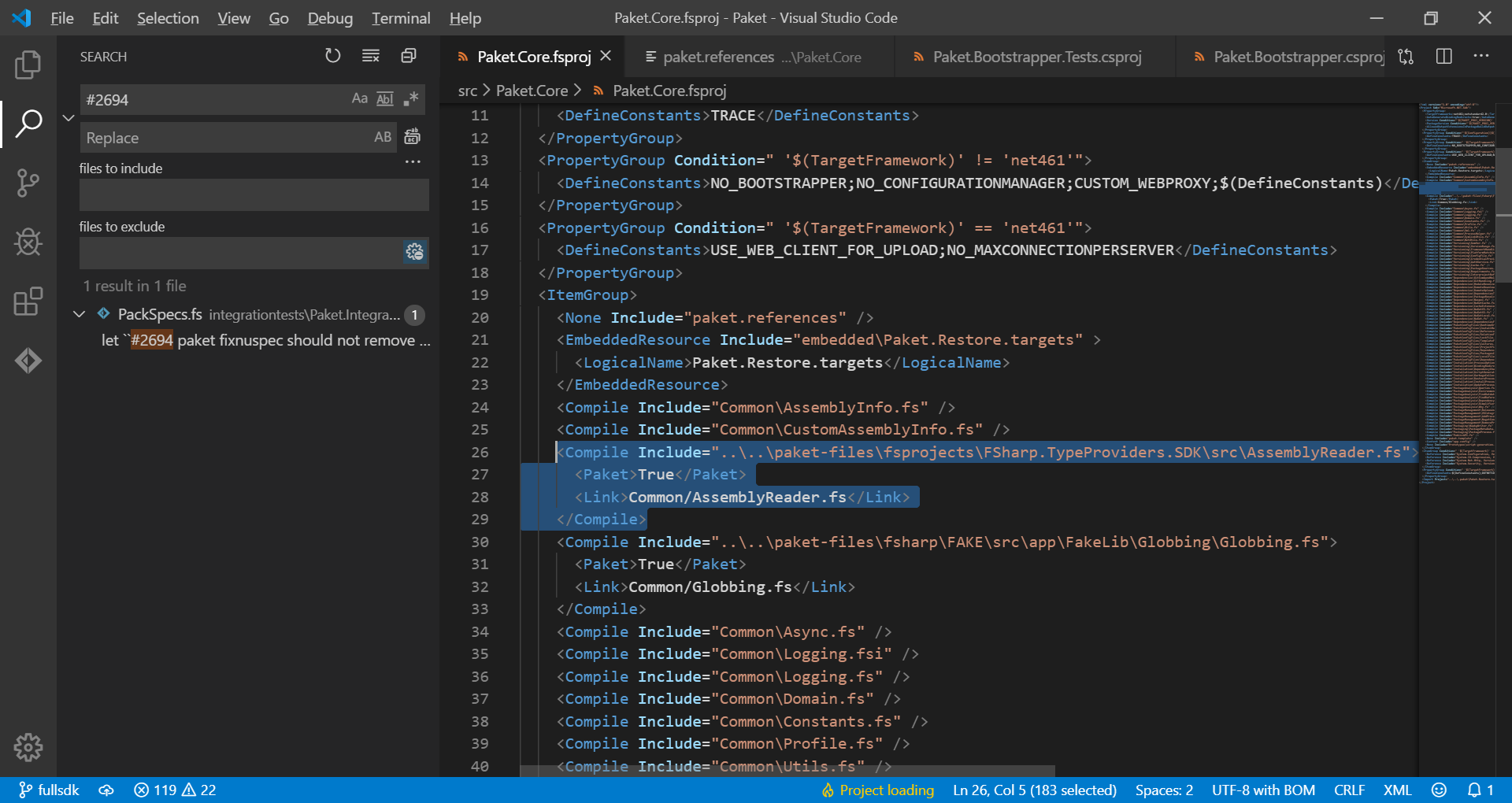Click the Project loading status item
Image resolution: width=1512 pixels, height=803 pixels.
click(x=876, y=790)
